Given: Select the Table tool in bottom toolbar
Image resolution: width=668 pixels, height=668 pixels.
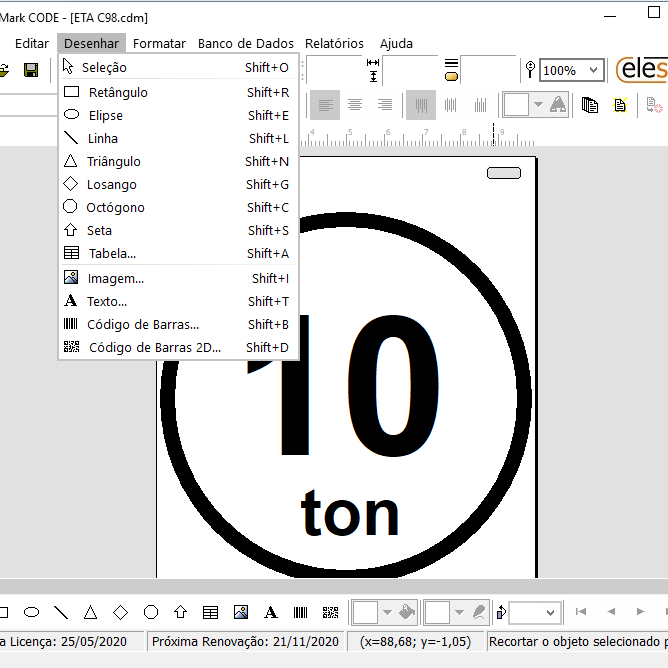Looking at the screenshot, I should click(210, 613).
